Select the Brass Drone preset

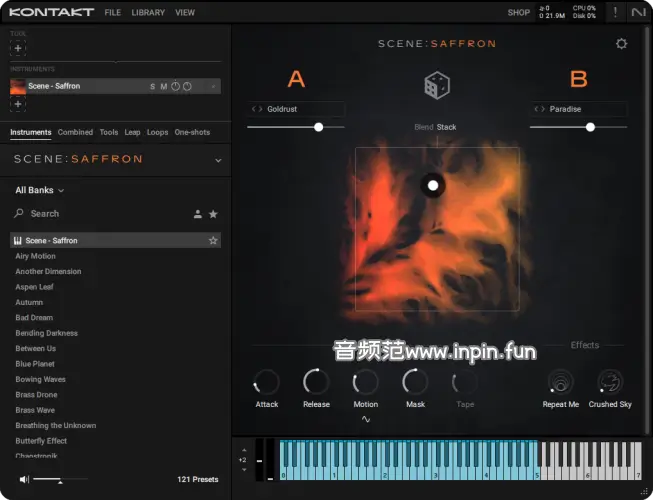(x=36, y=395)
